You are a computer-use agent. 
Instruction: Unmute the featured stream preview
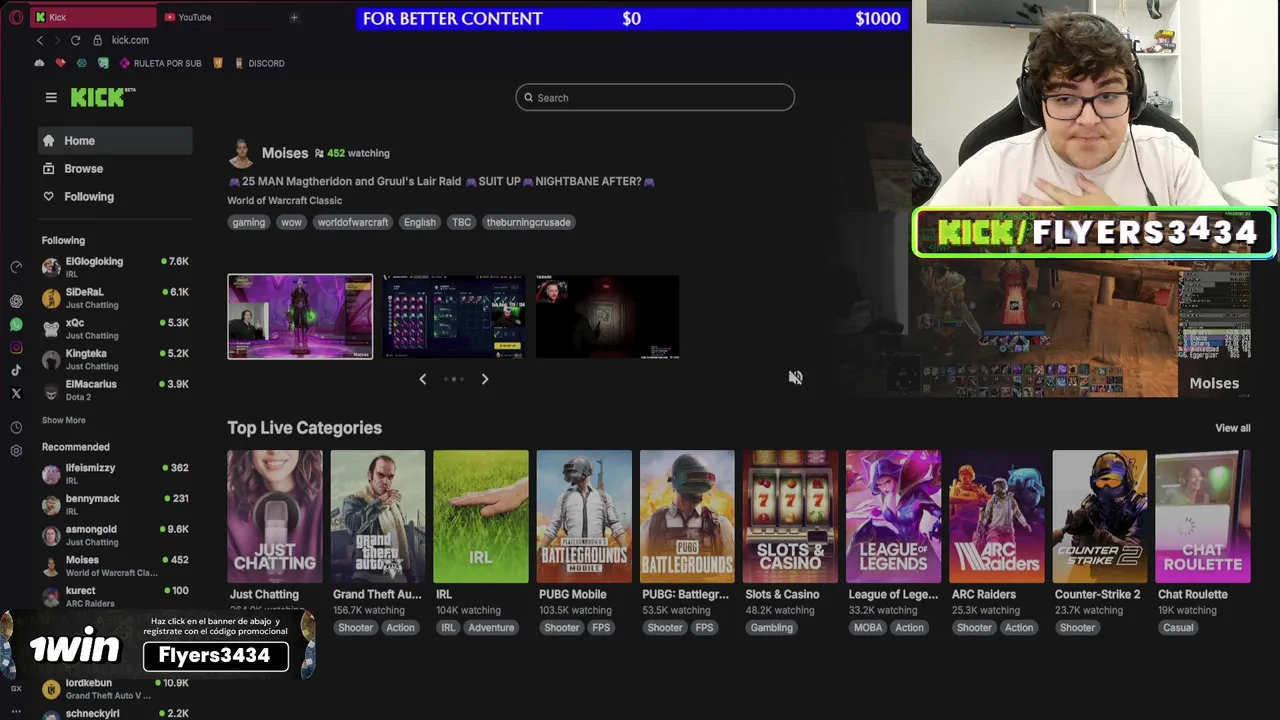tap(795, 377)
